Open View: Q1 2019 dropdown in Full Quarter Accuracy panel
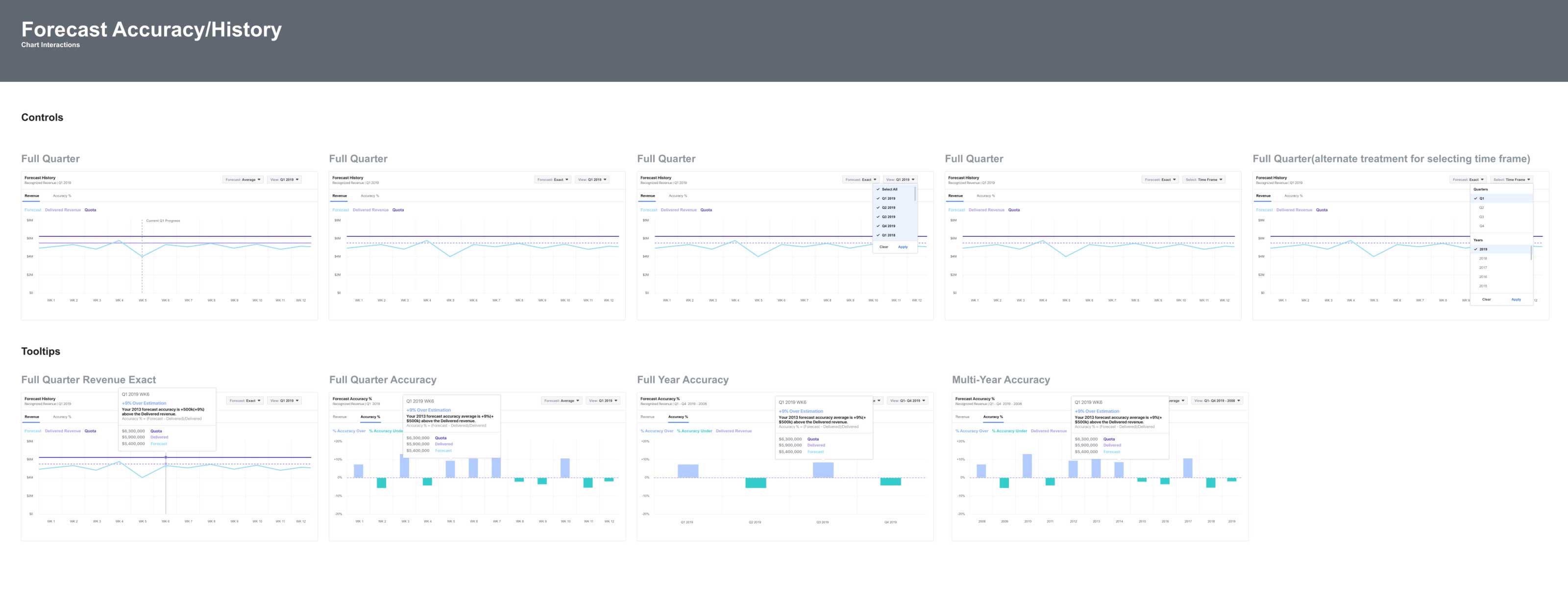The width and height of the screenshot is (1568, 608). pos(603,401)
